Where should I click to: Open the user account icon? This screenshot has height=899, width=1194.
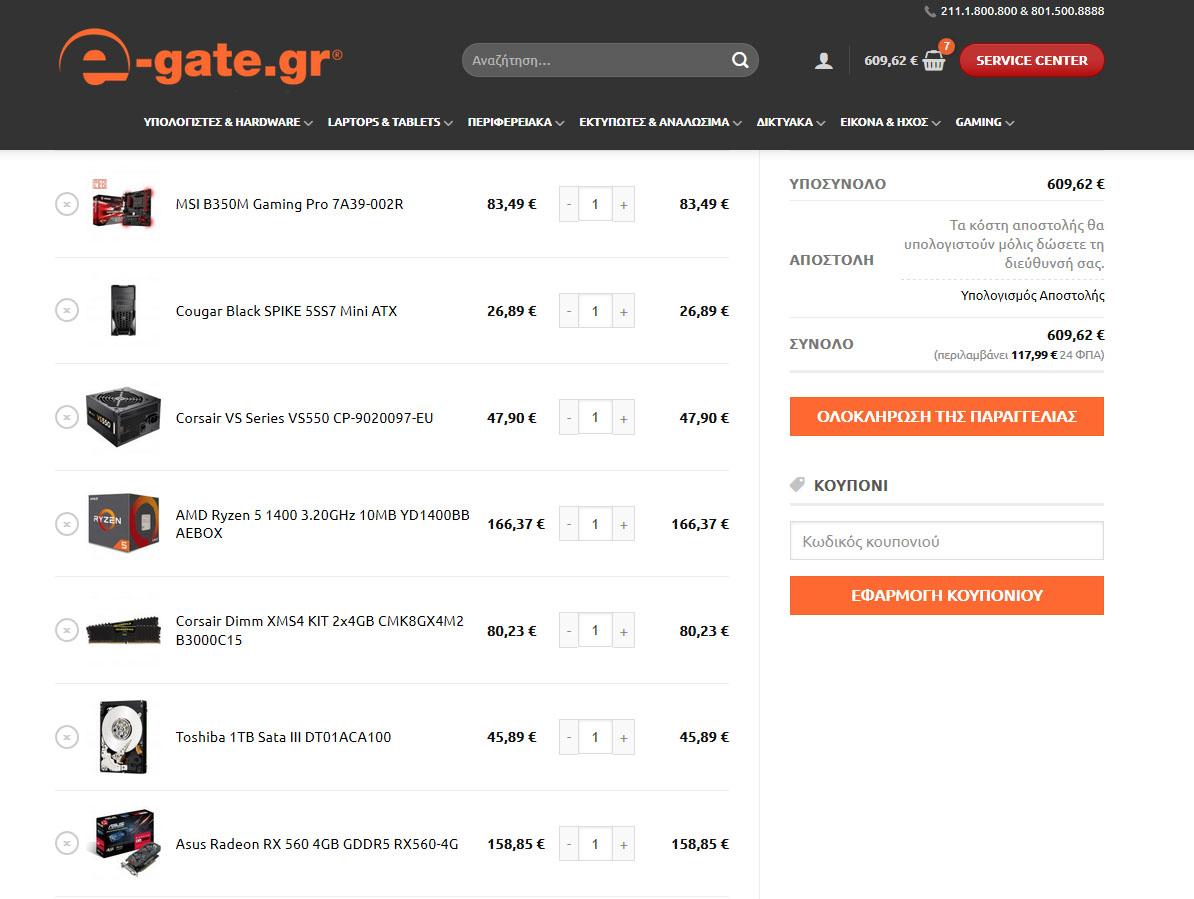point(823,61)
